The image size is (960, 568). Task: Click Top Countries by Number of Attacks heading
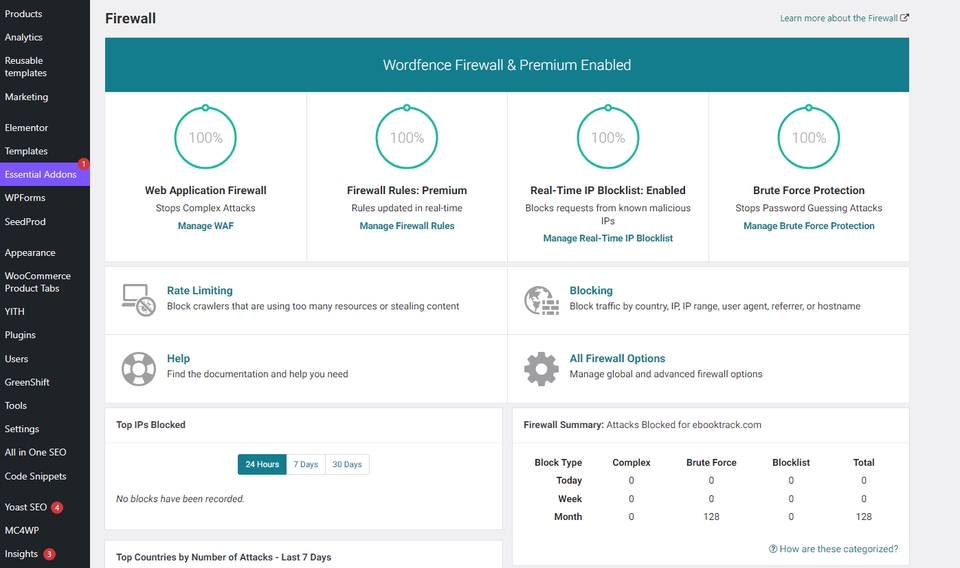(x=223, y=557)
